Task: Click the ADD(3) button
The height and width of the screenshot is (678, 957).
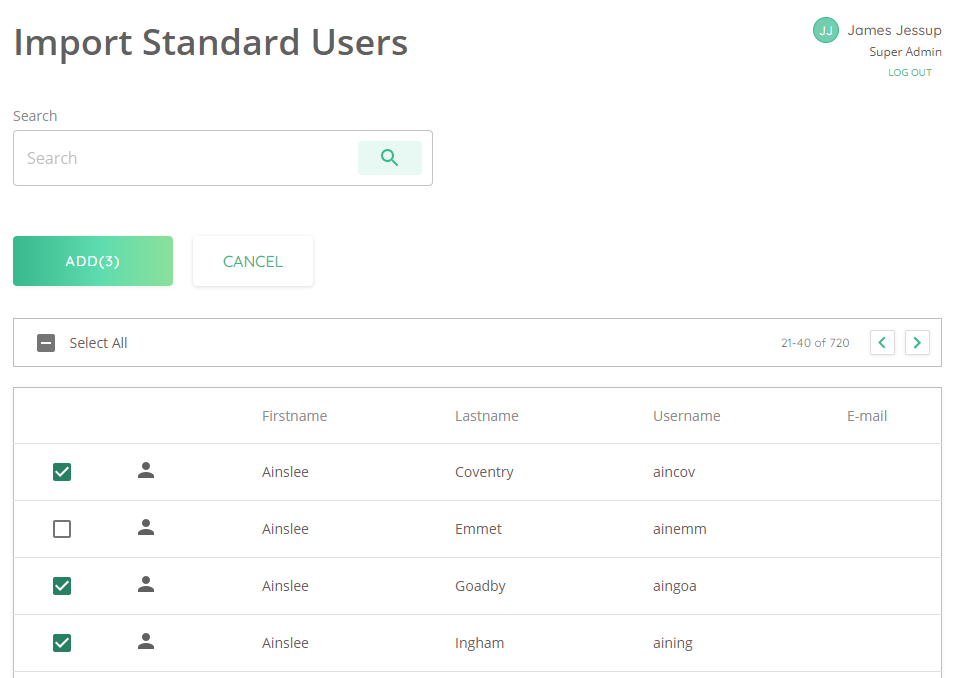Action: (x=93, y=261)
